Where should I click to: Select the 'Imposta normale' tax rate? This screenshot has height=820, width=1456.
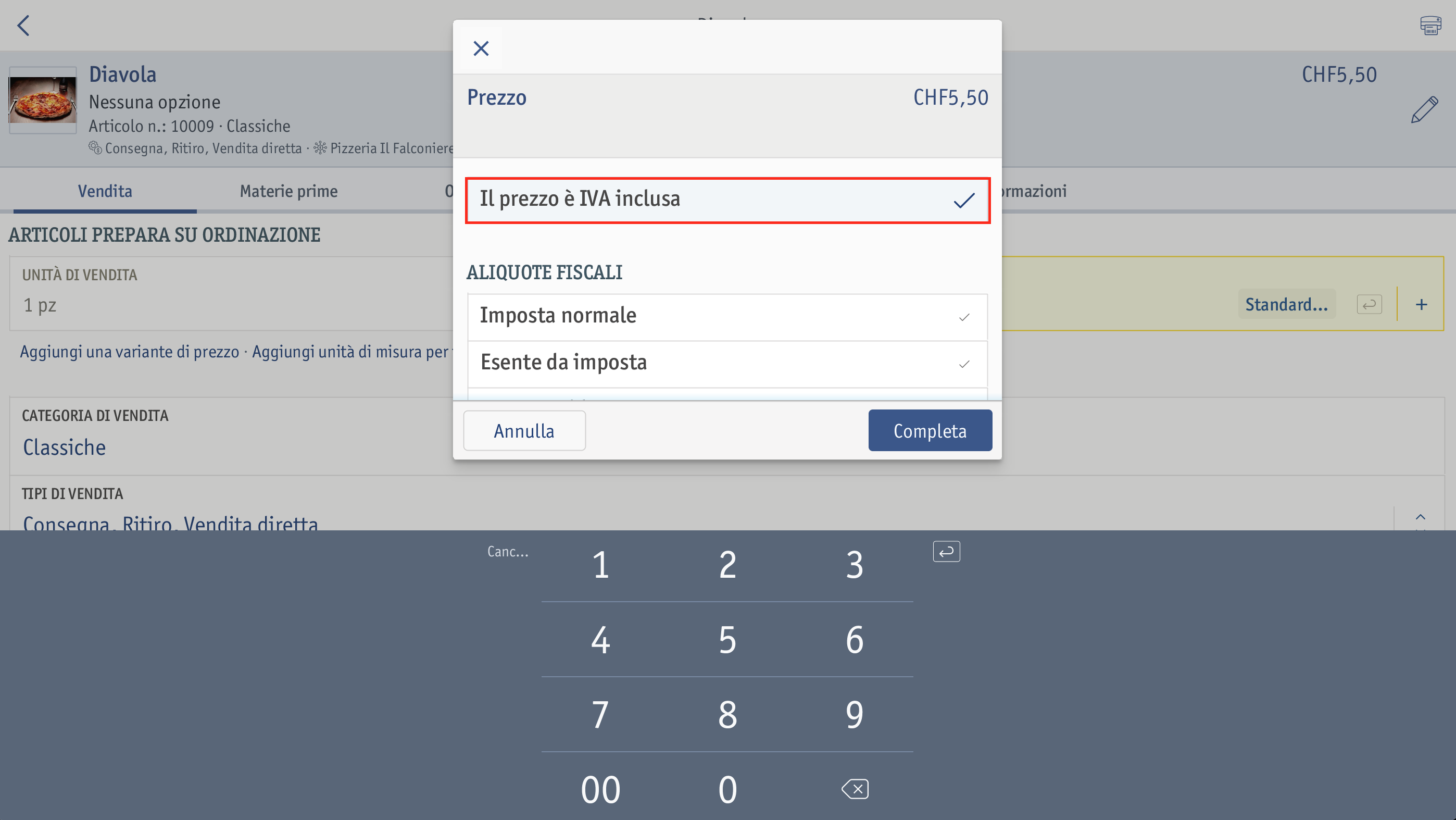point(727,317)
